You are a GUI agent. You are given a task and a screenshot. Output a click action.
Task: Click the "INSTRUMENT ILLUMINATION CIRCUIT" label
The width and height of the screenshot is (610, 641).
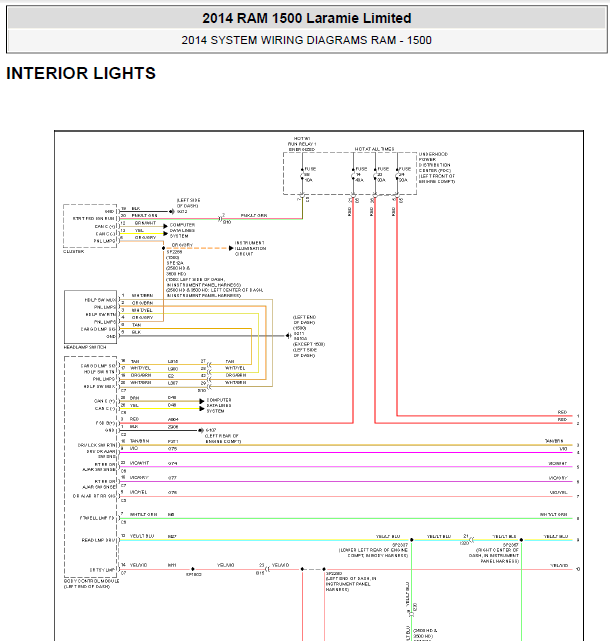[250, 248]
